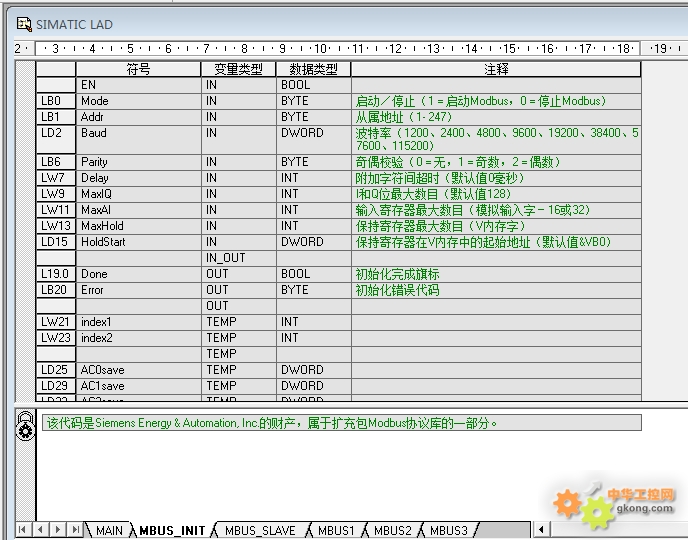Click the BOOL data type of Done

(314, 274)
